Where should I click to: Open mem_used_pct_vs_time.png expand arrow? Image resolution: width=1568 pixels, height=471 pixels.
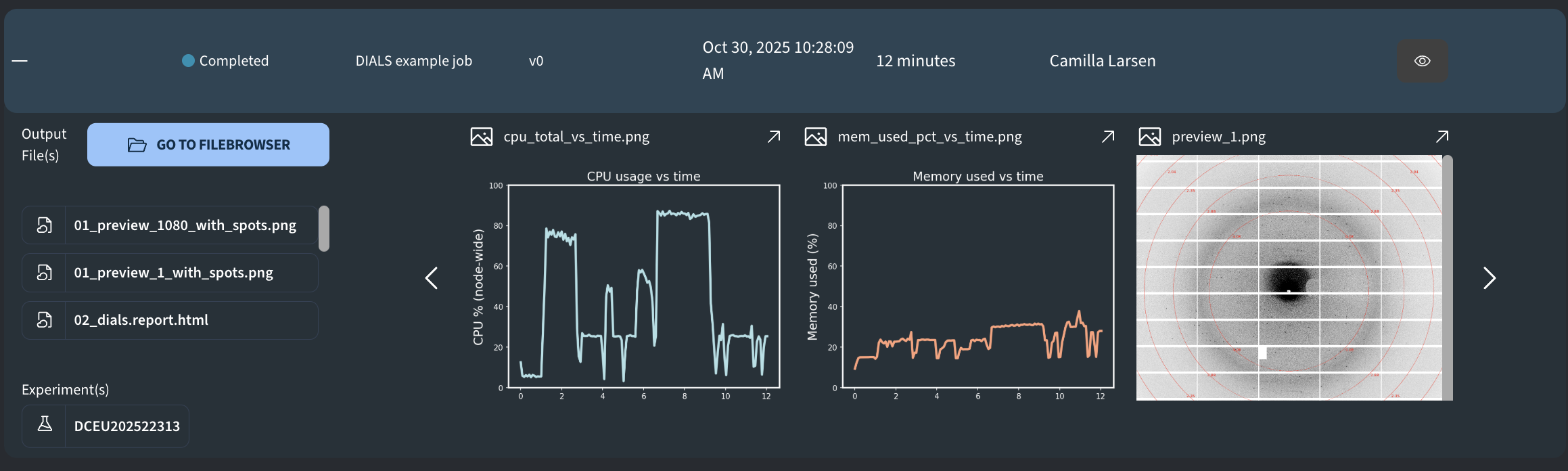pyautogui.click(x=1108, y=137)
